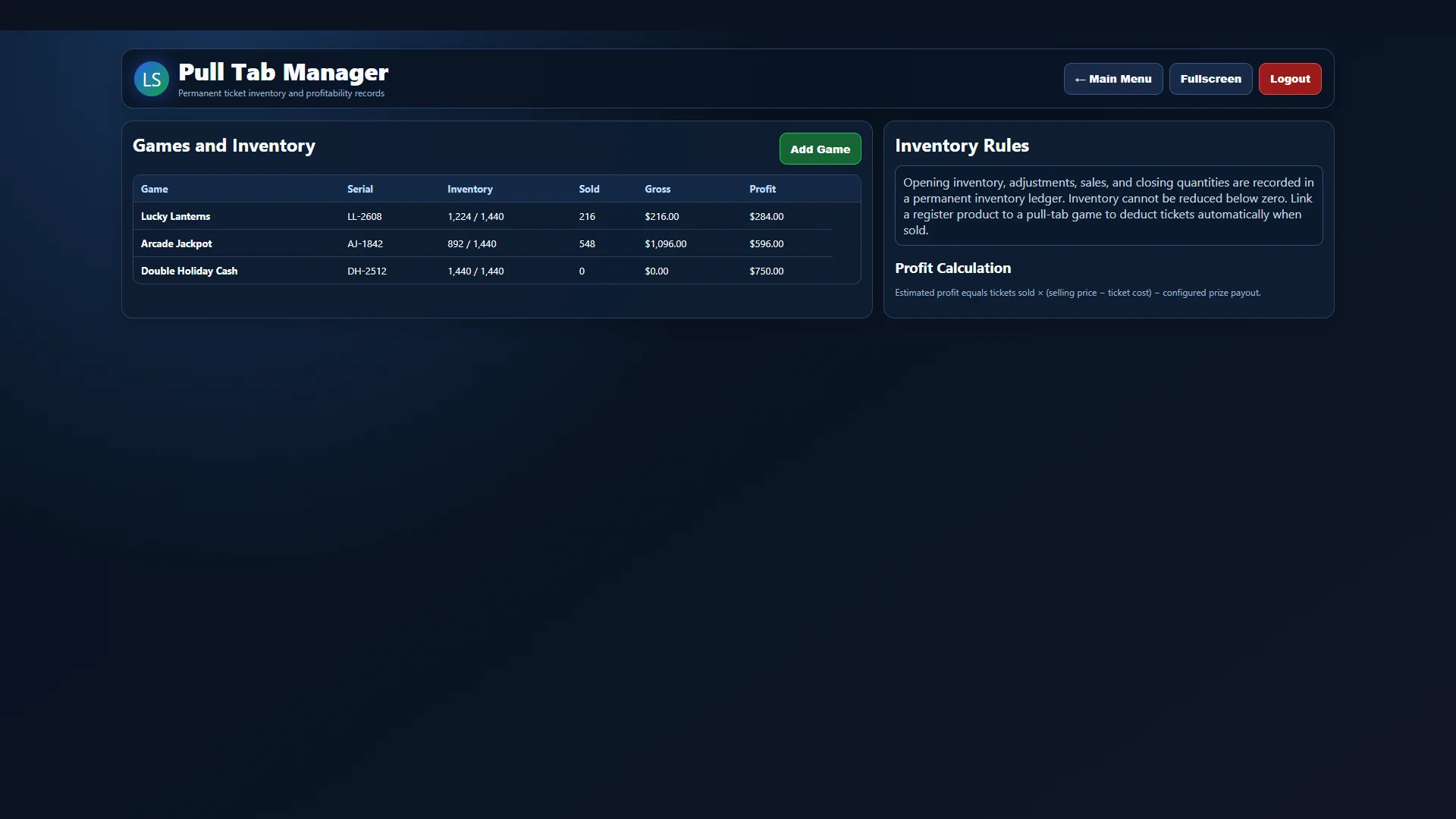Click the Games and Inventory heading
Image resolution: width=1456 pixels, height=819 pixels.
(224, 146)
